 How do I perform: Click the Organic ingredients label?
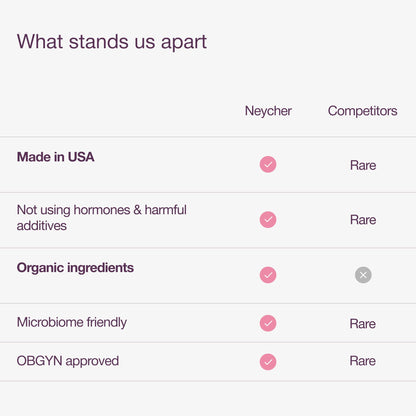[x=75, y=268]
